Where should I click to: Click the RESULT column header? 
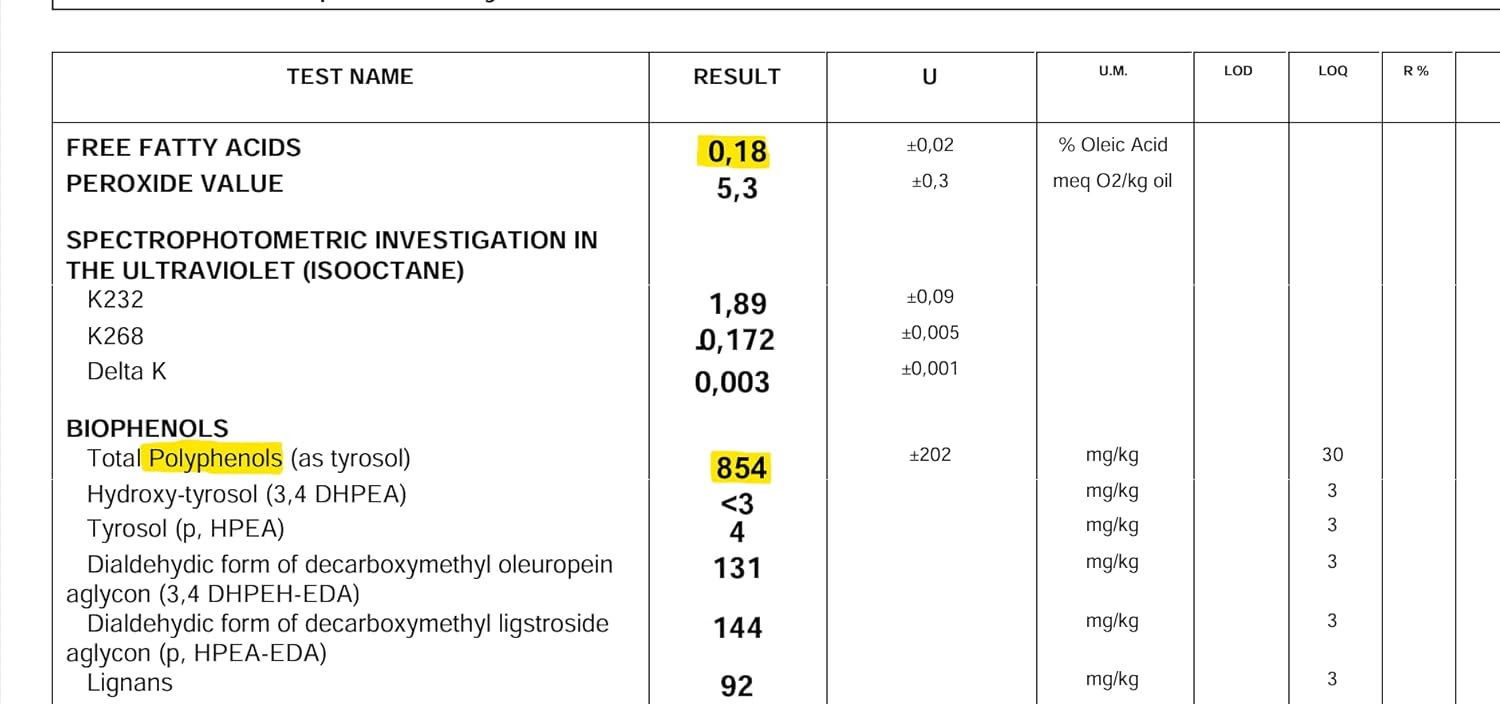pyautogui.click(x=737, y=77)
